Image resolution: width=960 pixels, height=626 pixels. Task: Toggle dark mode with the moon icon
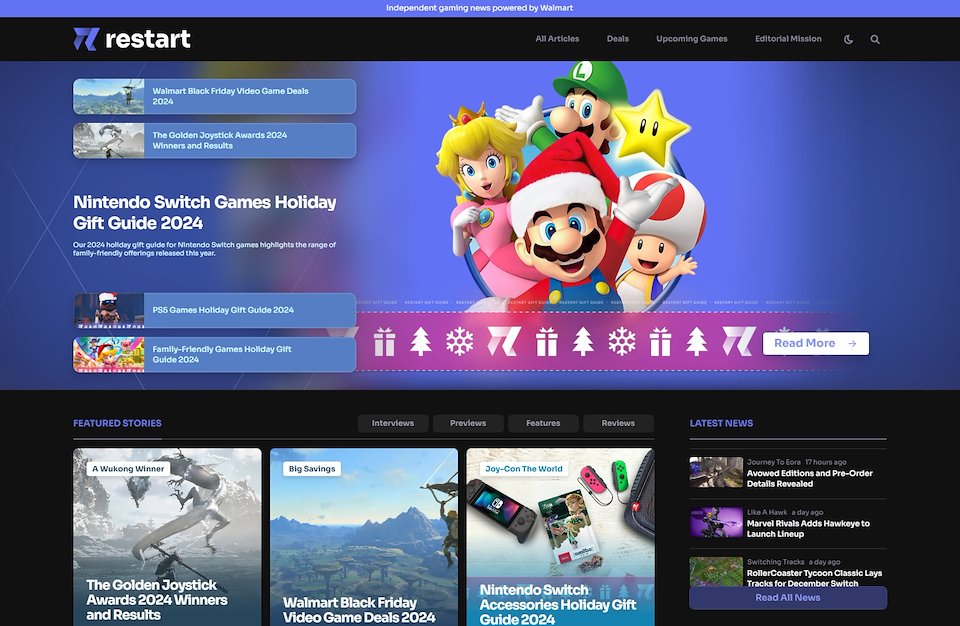pos(848,39)
